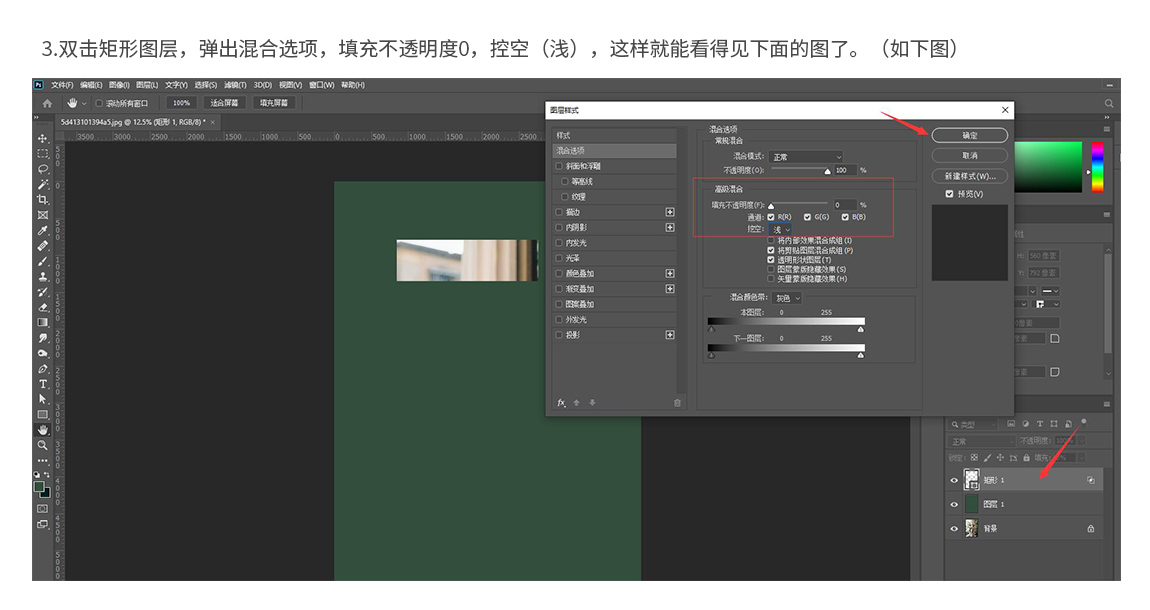1150x610 pixels.
Task: Click the plus icon next to 描边
Action: click(670, 212)
